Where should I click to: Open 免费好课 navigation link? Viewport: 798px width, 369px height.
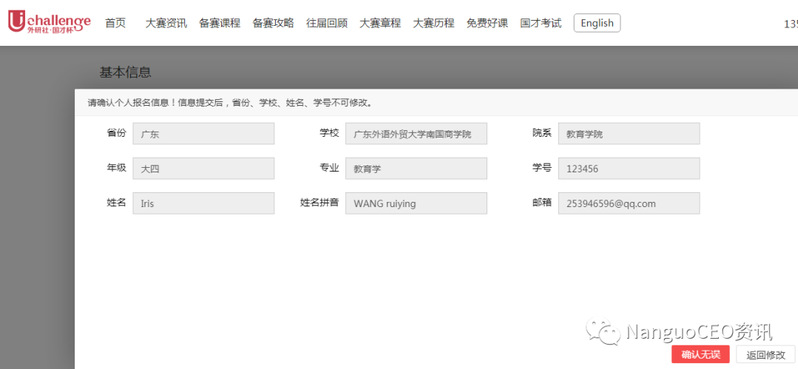pos(487,23)
